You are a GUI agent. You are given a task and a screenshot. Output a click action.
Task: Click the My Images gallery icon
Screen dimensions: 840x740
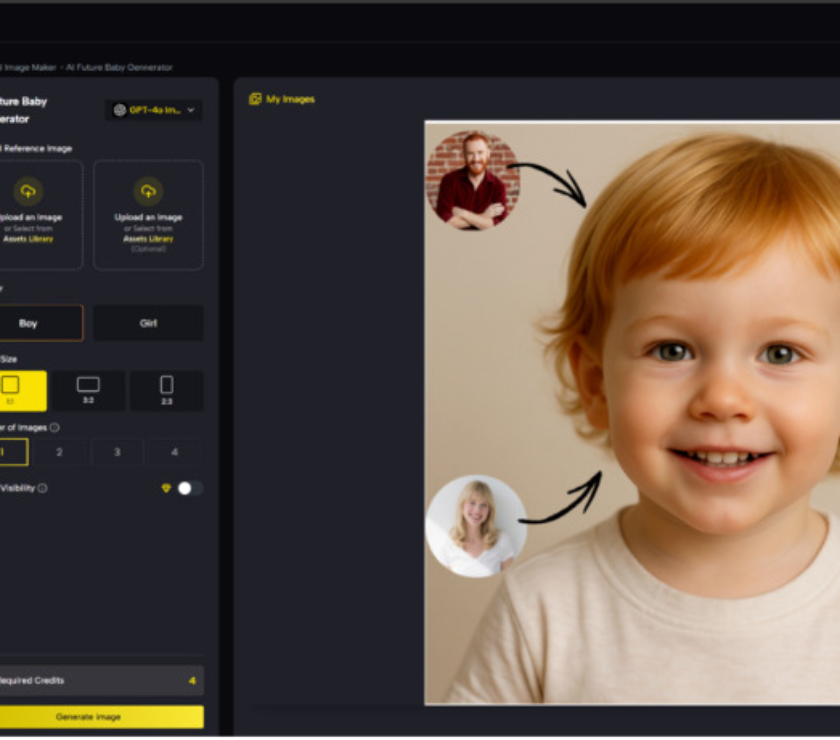pos(255,99)
